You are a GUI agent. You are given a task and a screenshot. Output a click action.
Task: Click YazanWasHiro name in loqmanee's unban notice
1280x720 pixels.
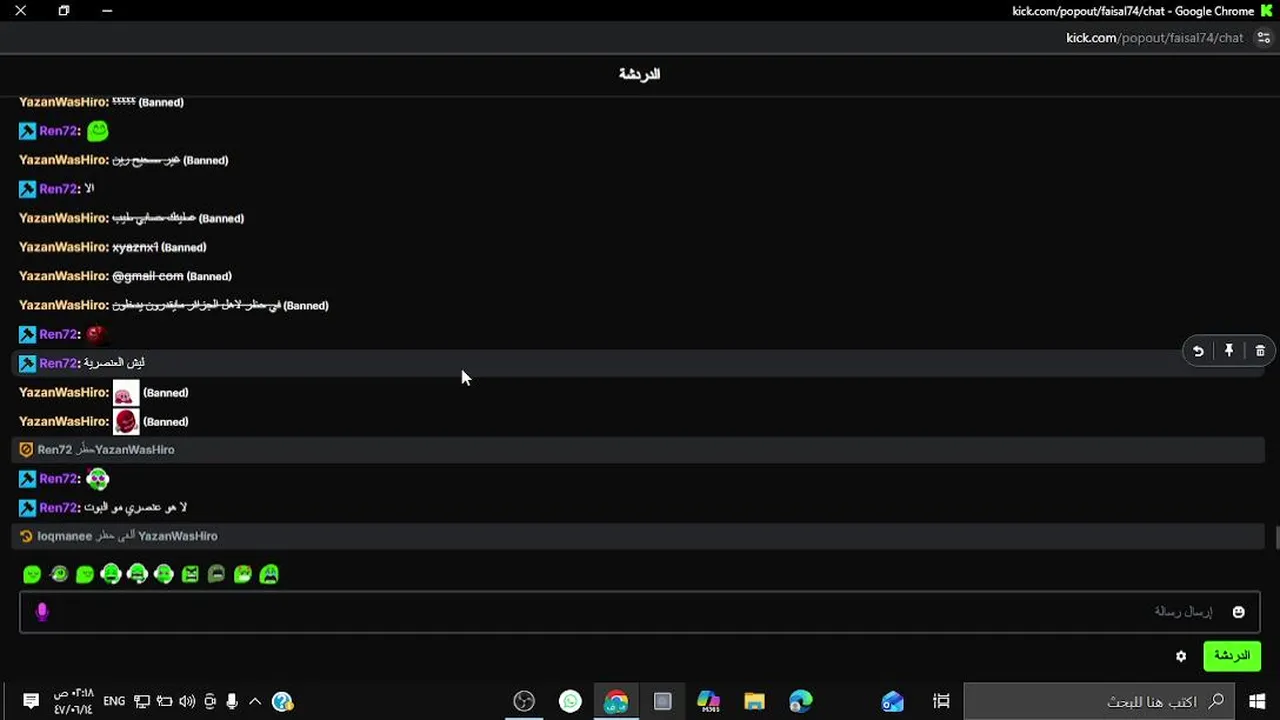pos(177,536)
